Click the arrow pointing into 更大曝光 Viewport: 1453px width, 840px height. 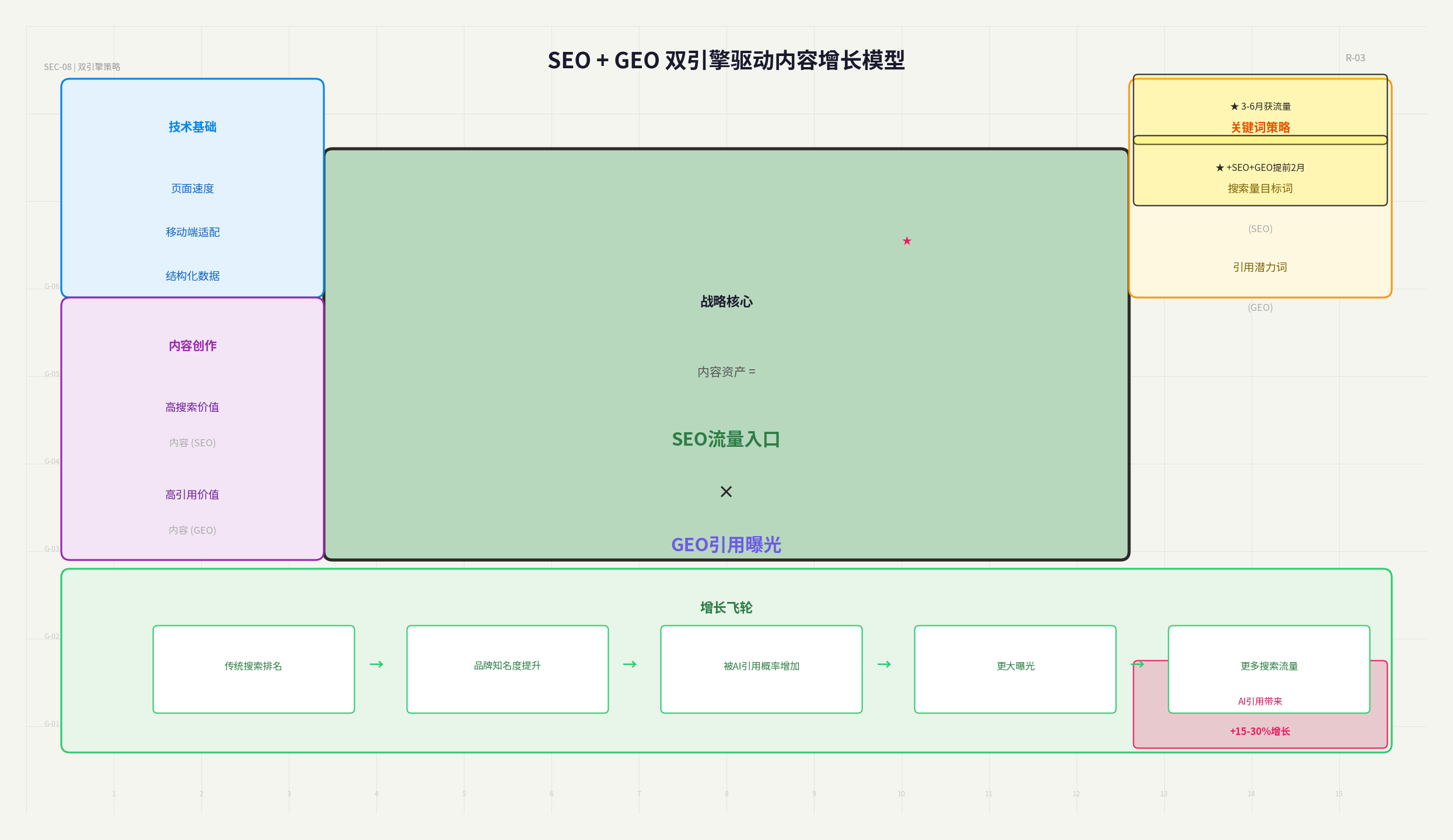[885, 664]
